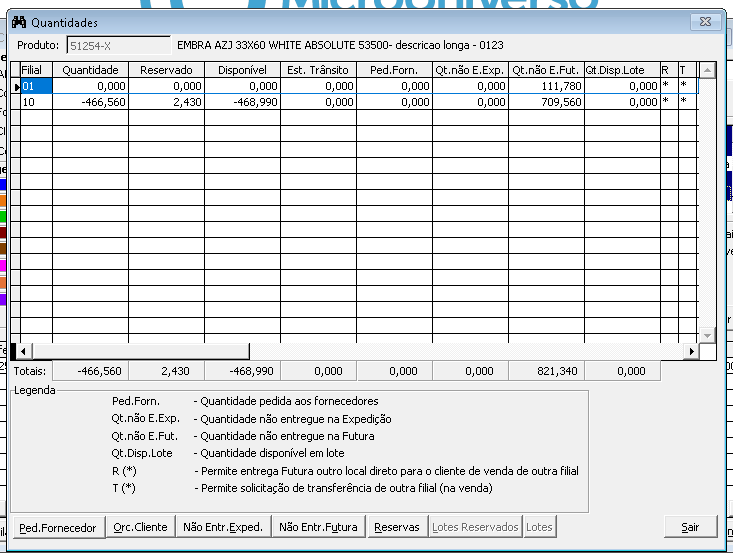Click the Filial column header
733x558 pixels.
click(x=36, y=70)
